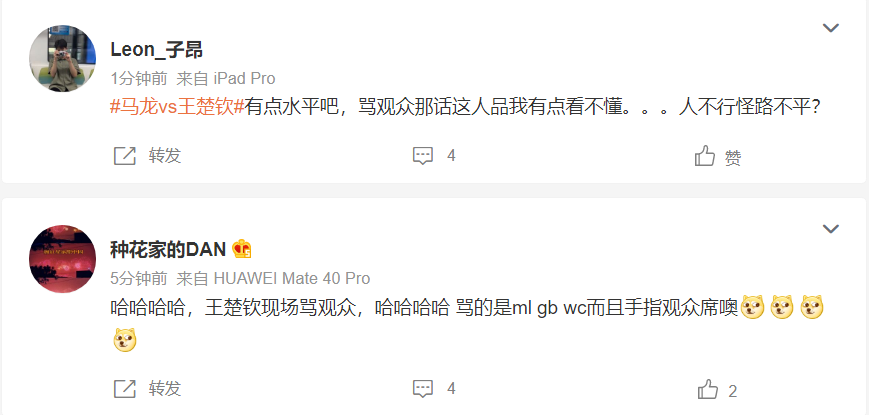Image resolution: width=869 pixels, height=415 pixels.
Task: Click the last doge emoji on second line
Action: point(125,339)
